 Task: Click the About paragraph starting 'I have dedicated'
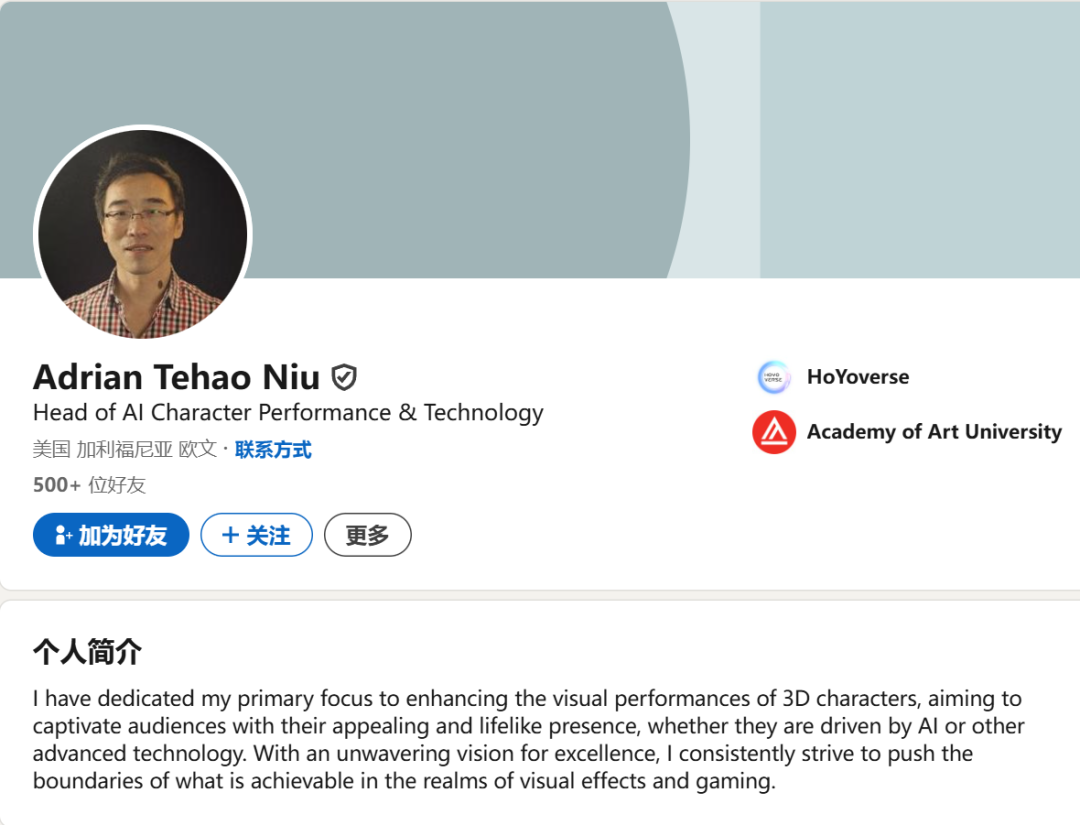point(528,740)
